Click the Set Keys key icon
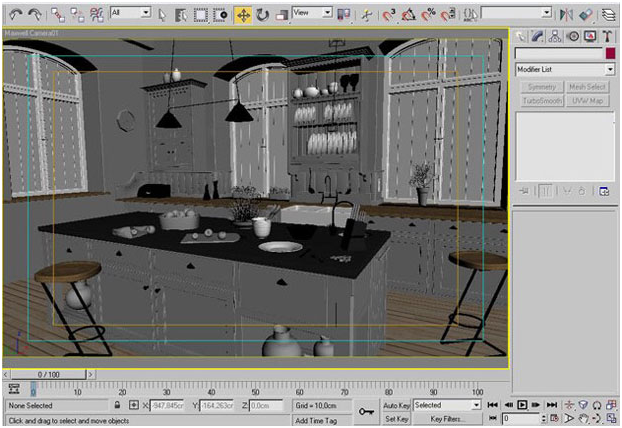This screenshot has height=428, width=622. [x=366, y=412]
